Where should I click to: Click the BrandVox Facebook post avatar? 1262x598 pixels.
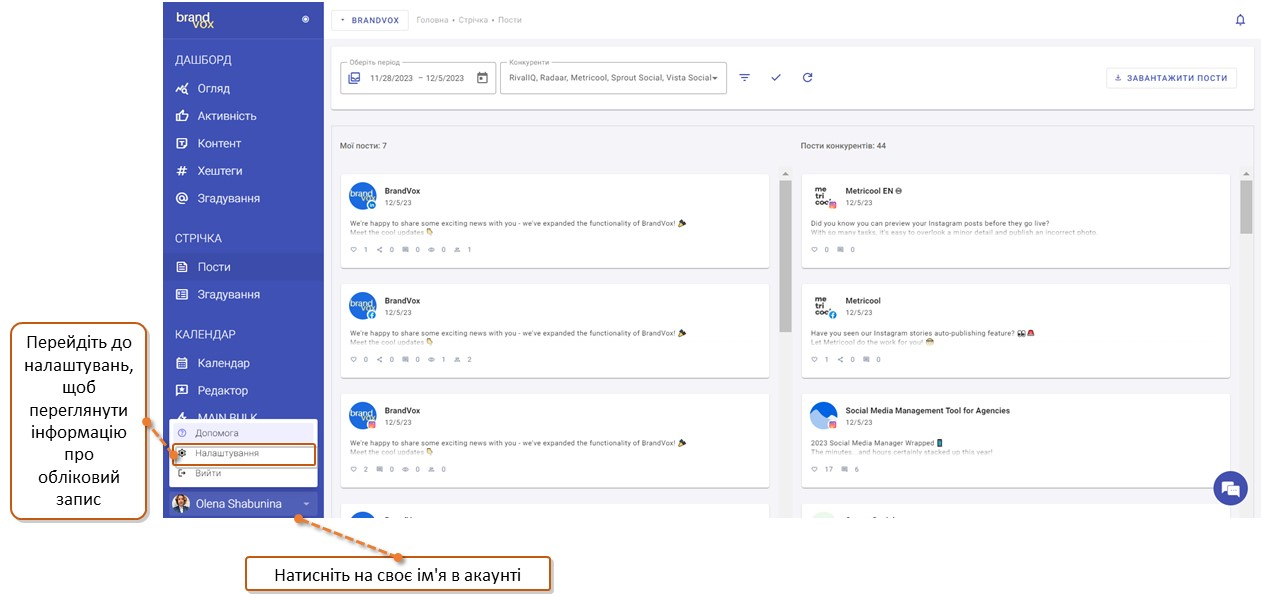(363, 306)
